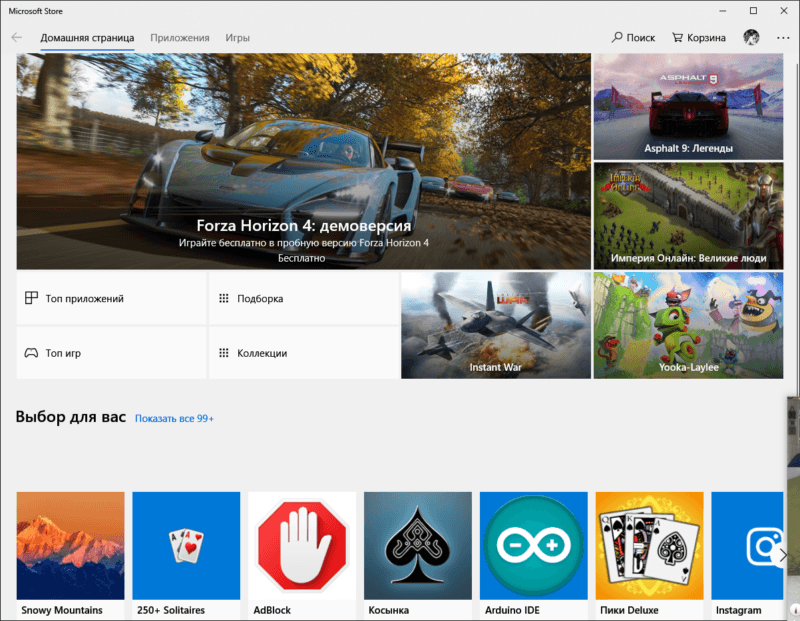800x621 pixels.
Task: Open the Asphalt 9: Легенды tile
Action: tap(688, 107)
